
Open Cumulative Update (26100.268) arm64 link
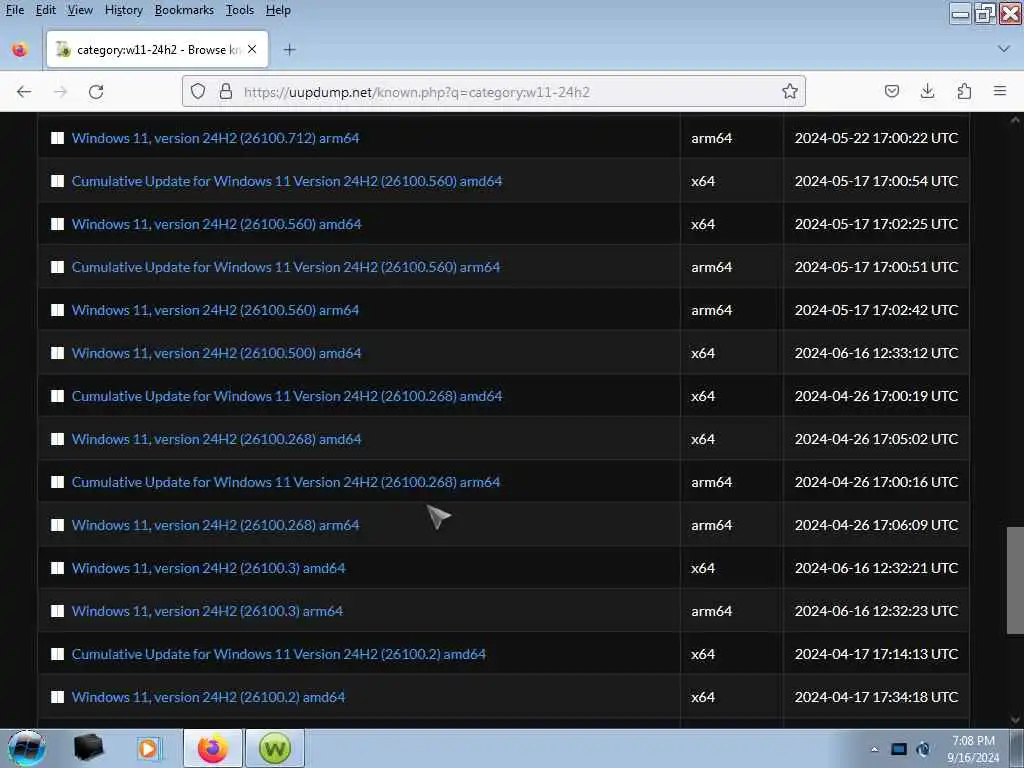tap(286, 482)
